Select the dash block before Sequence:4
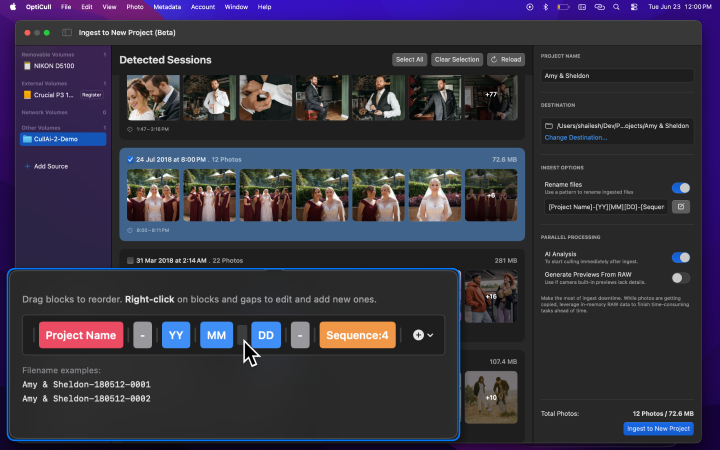720x450 pixels. coord(300,335)
